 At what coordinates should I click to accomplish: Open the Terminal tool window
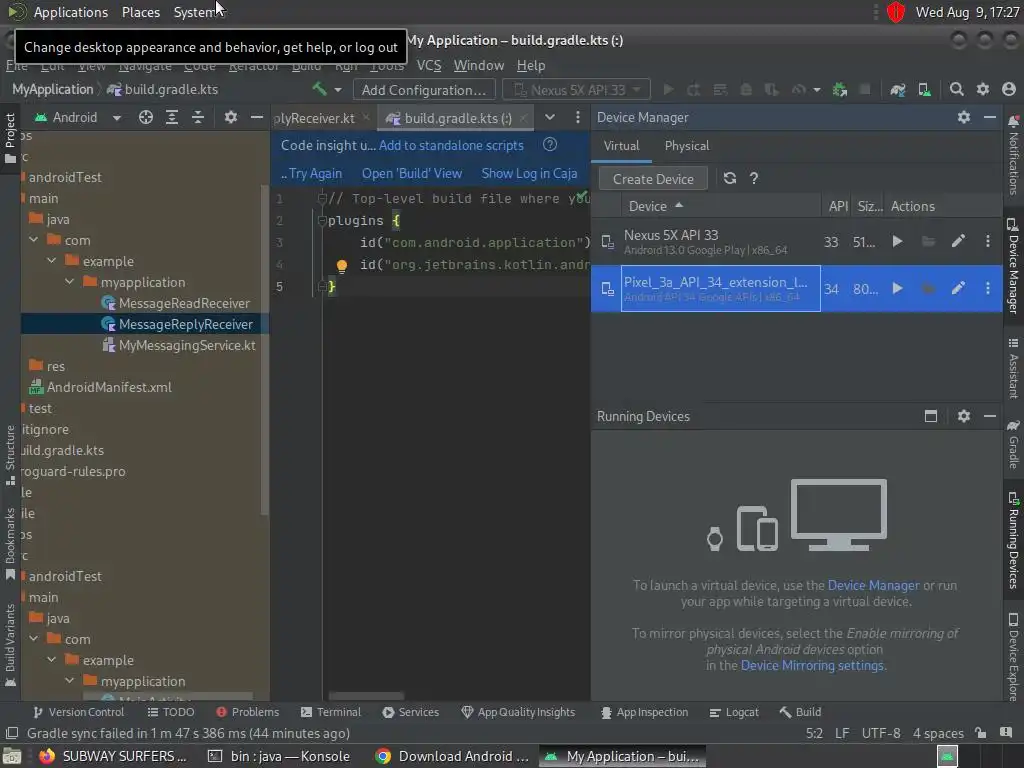point(330,712)
